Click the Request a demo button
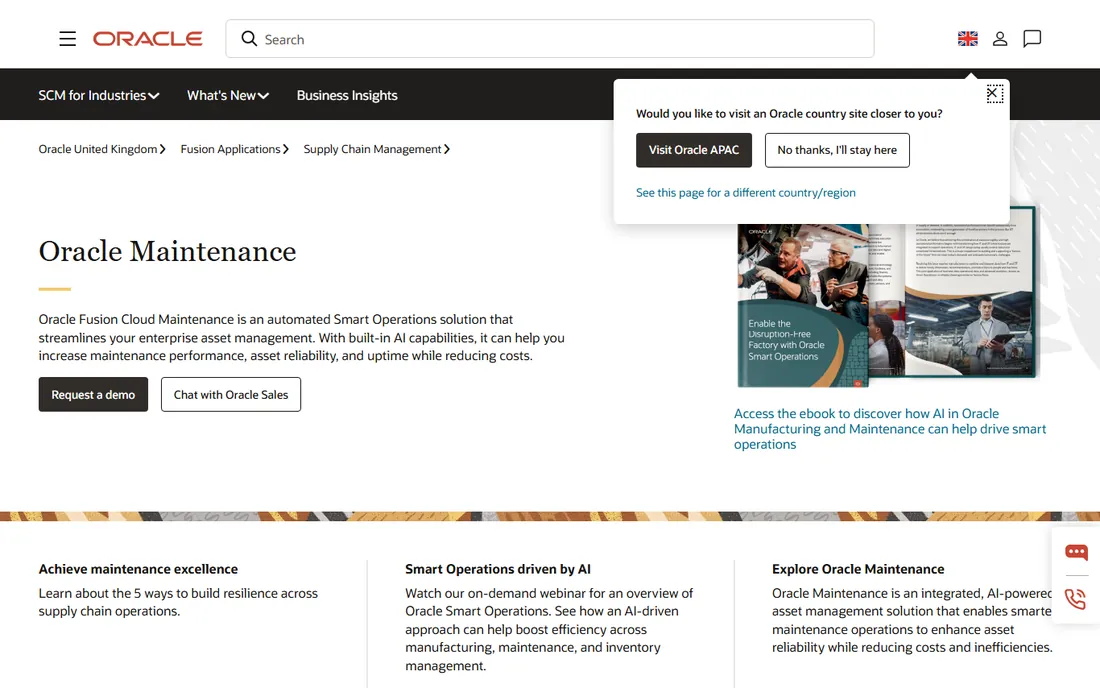 [93, 395]
